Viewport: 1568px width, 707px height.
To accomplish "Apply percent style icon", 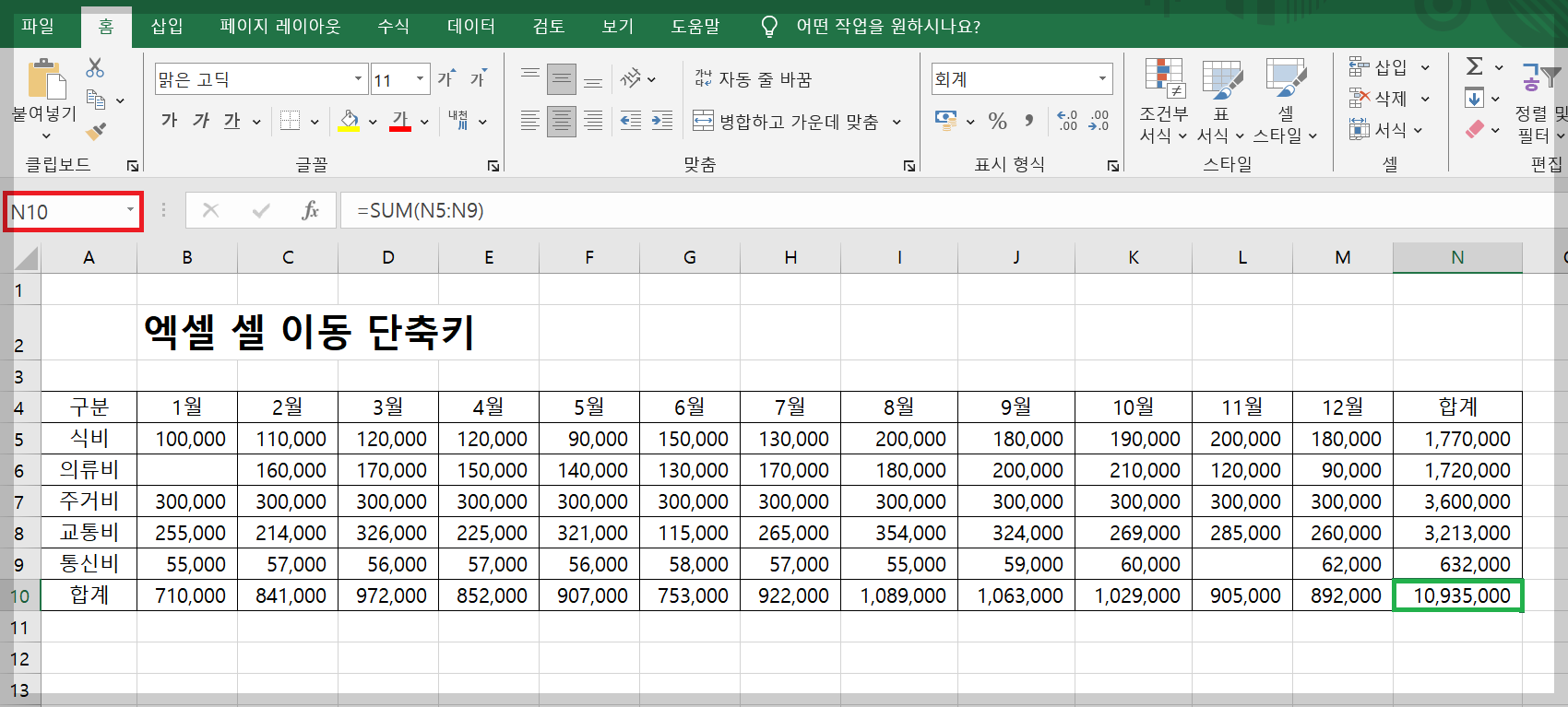I will click(x=997, y=121).
